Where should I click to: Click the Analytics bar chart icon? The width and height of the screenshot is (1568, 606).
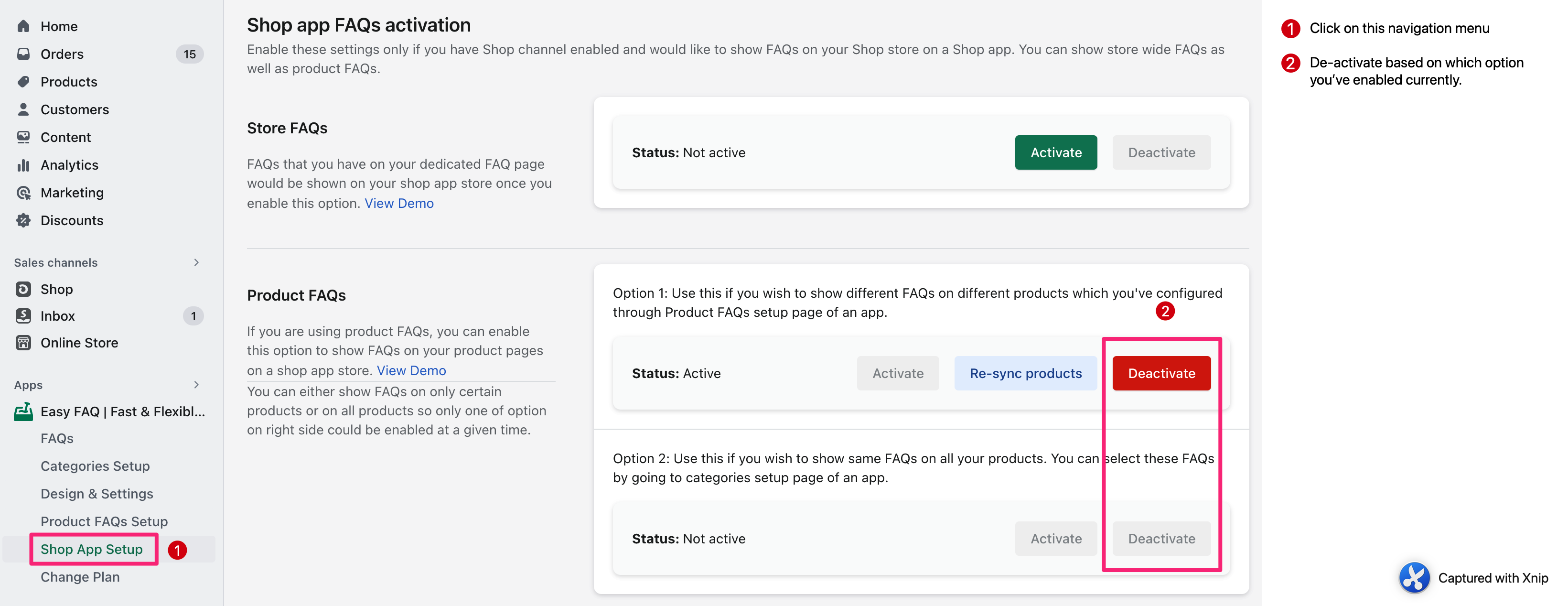tap(23, 165)
